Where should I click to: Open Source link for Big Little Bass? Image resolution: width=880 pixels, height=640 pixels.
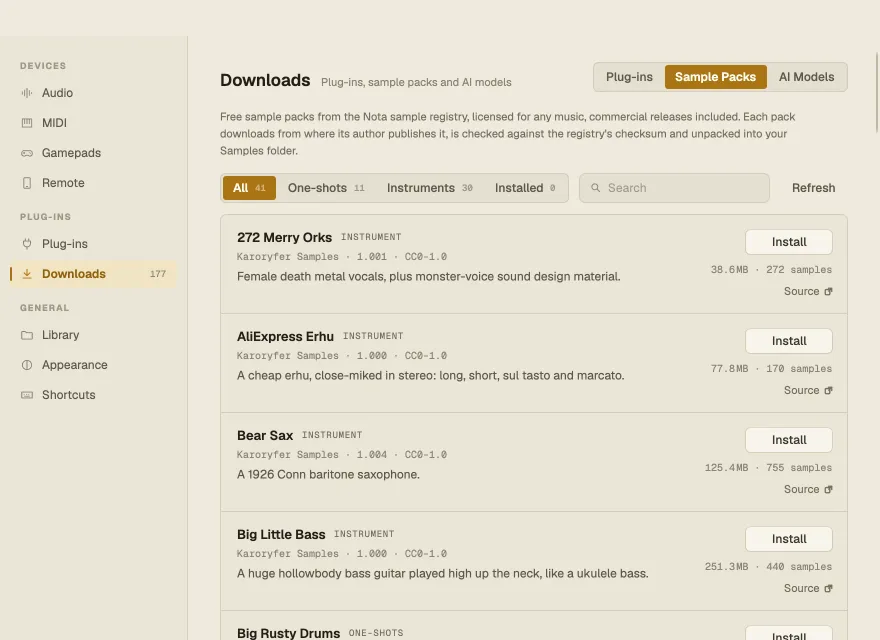point(808,588)
